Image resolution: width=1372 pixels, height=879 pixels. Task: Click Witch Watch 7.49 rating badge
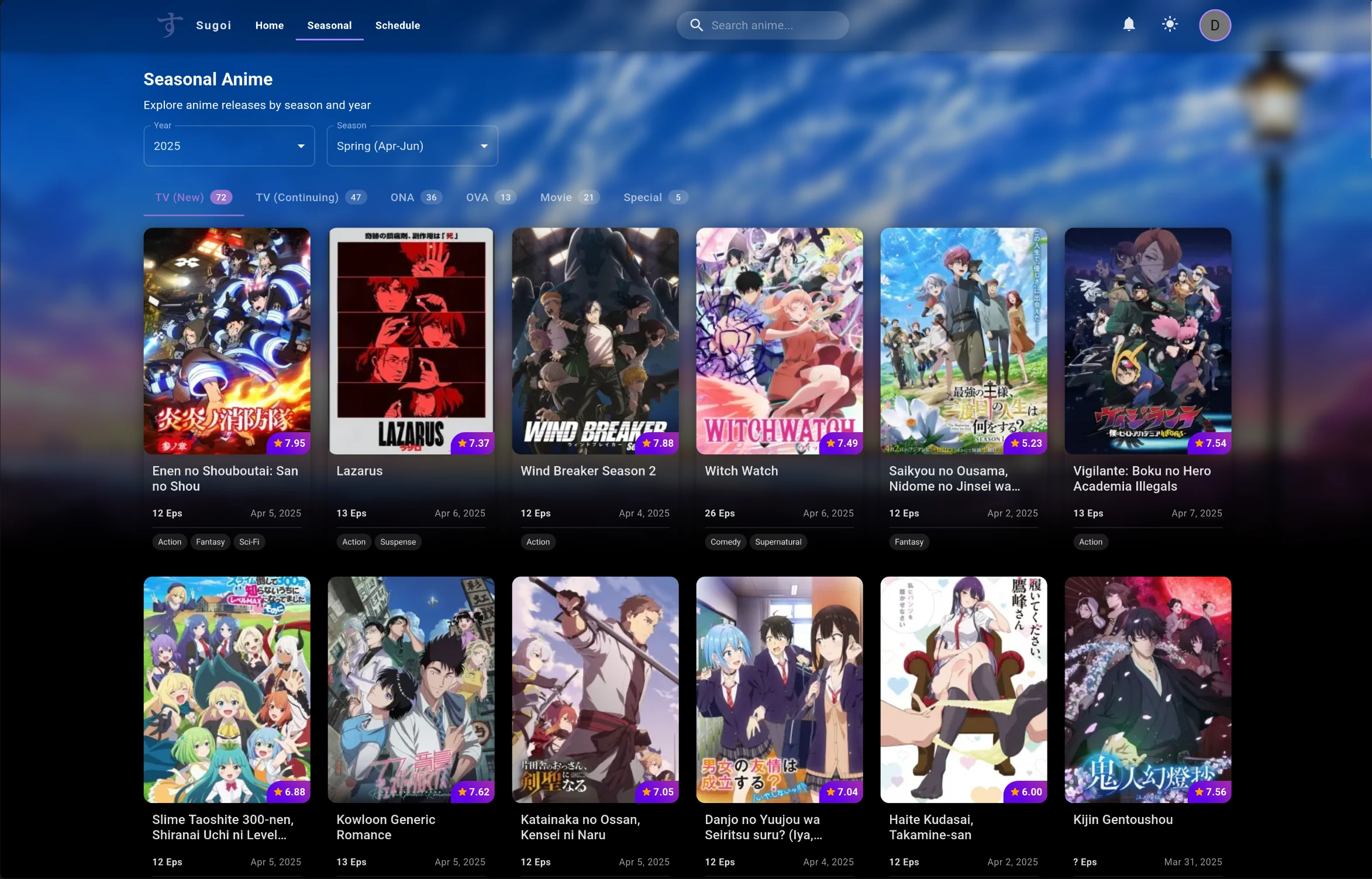coord(842,443)
